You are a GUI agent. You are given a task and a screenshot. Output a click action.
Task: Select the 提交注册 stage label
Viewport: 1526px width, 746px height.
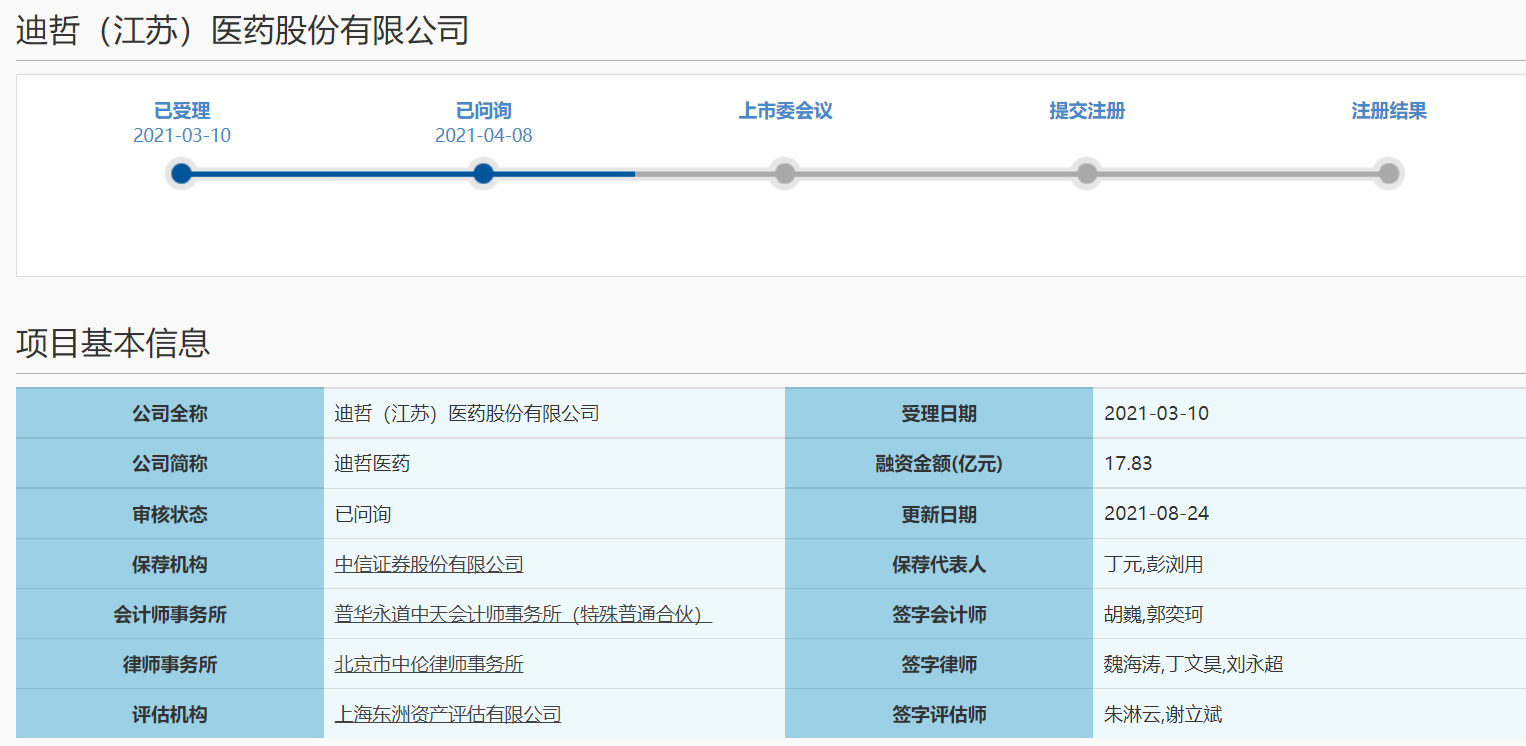tap(1087, 111)
